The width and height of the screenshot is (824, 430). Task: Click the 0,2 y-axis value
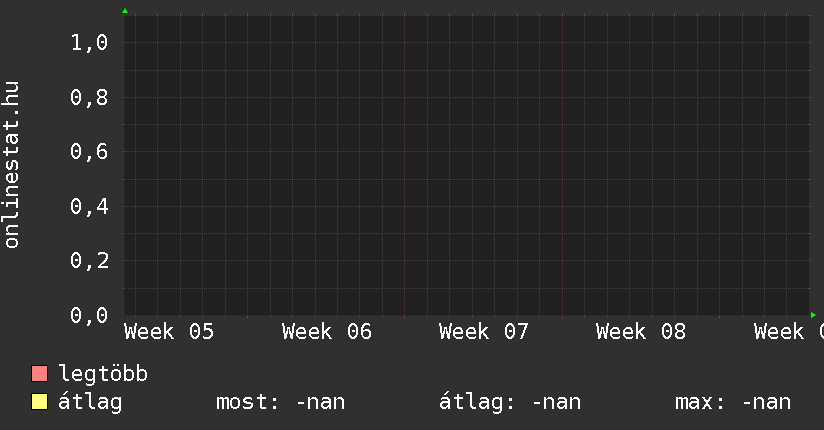[x=89, y=261]
